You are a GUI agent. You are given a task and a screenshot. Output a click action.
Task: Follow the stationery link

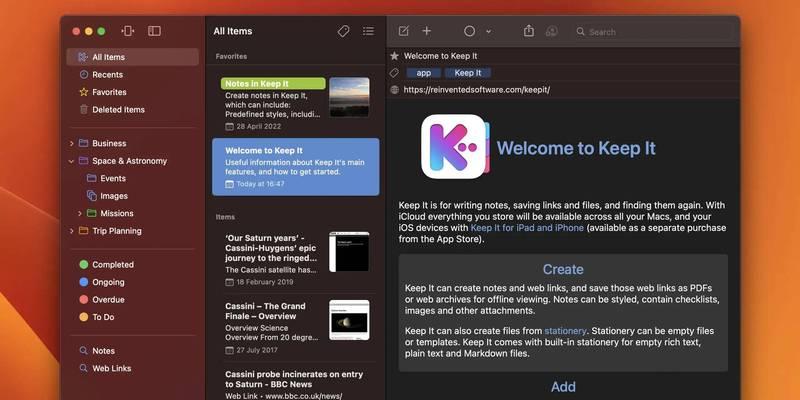[565, 331]
